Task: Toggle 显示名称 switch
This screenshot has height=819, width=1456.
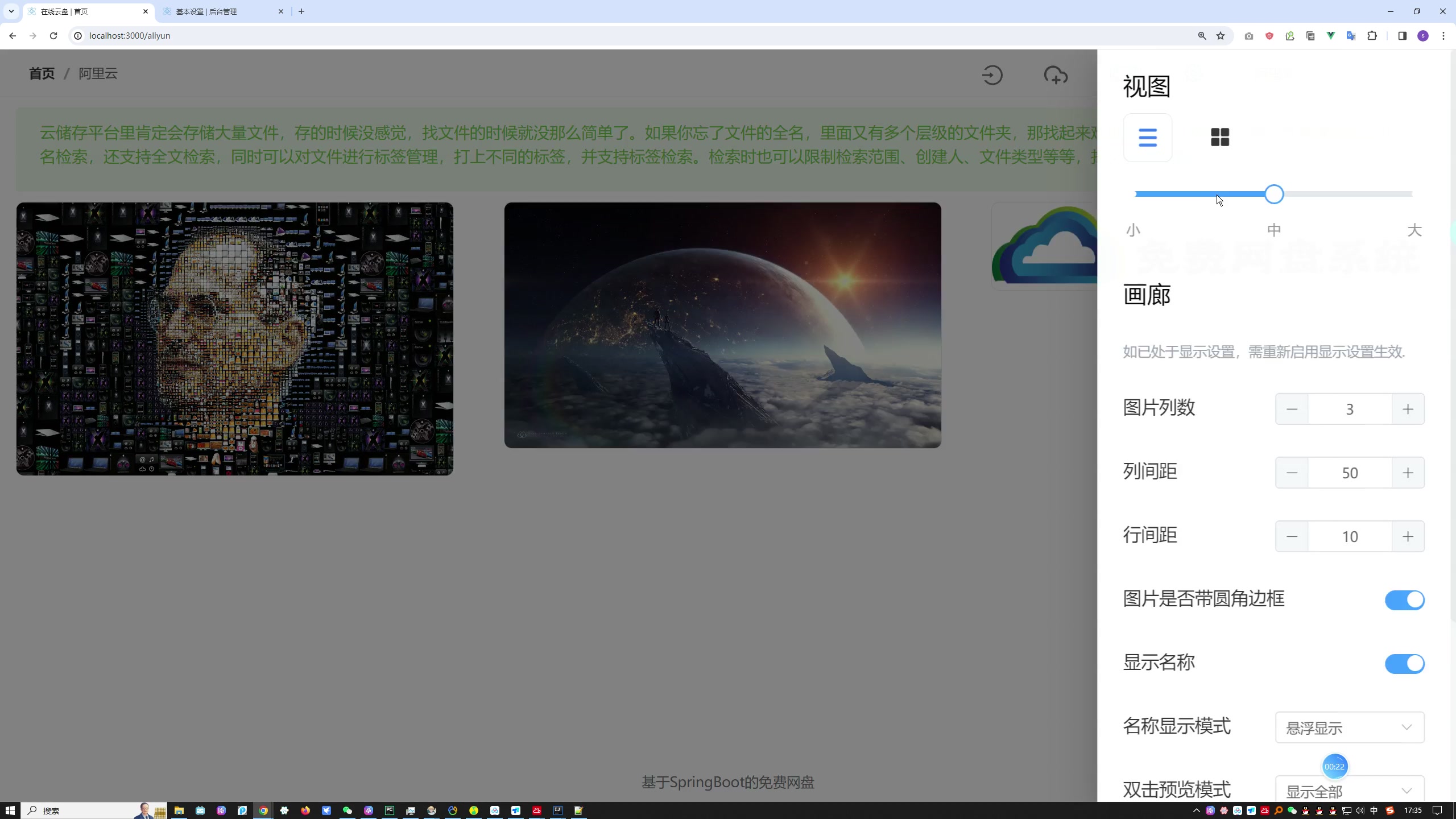Action: click(1404, 664)
